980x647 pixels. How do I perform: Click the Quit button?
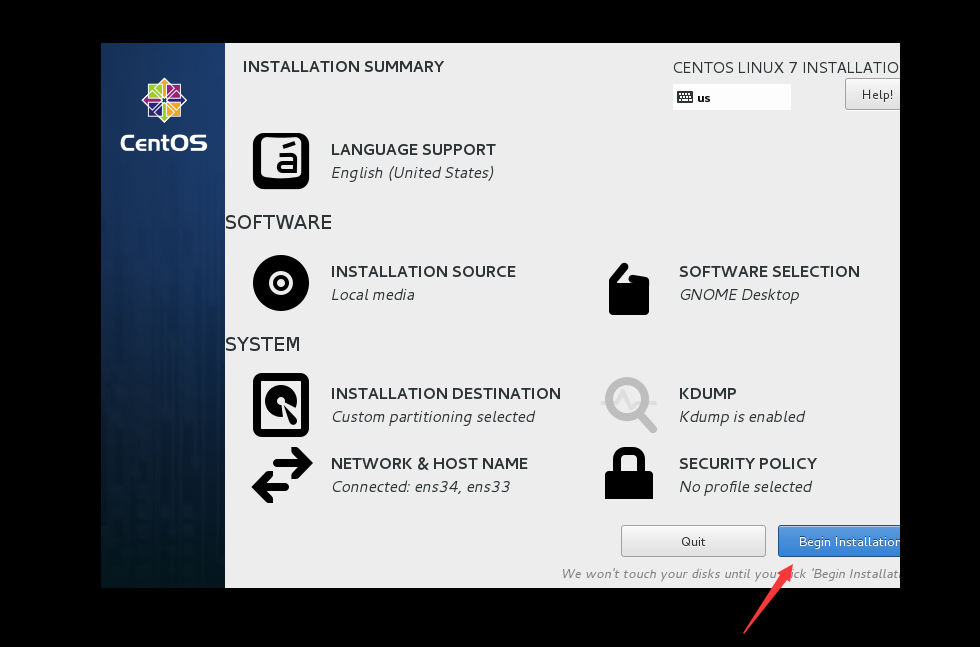coord(693,541)
